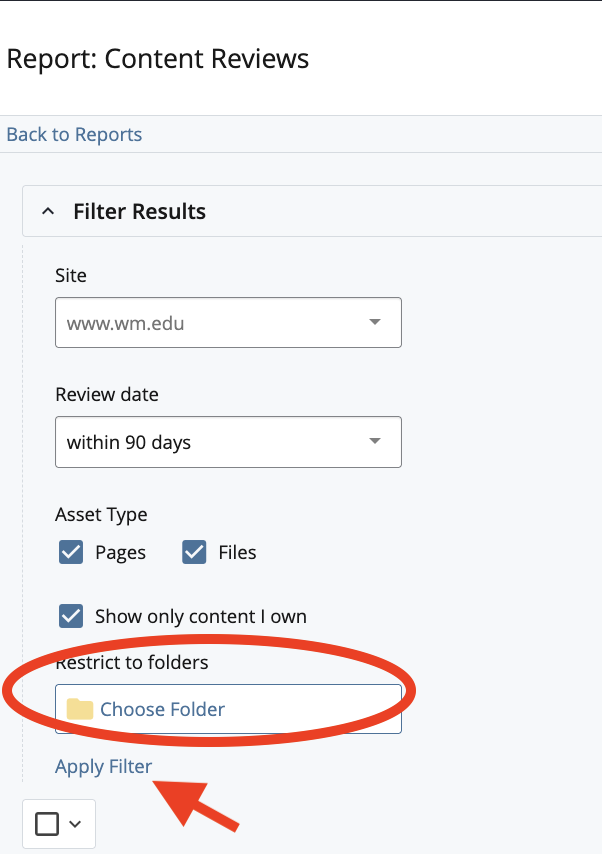Open the Review date combo showing within 90 days

click(x=228, y=441)
